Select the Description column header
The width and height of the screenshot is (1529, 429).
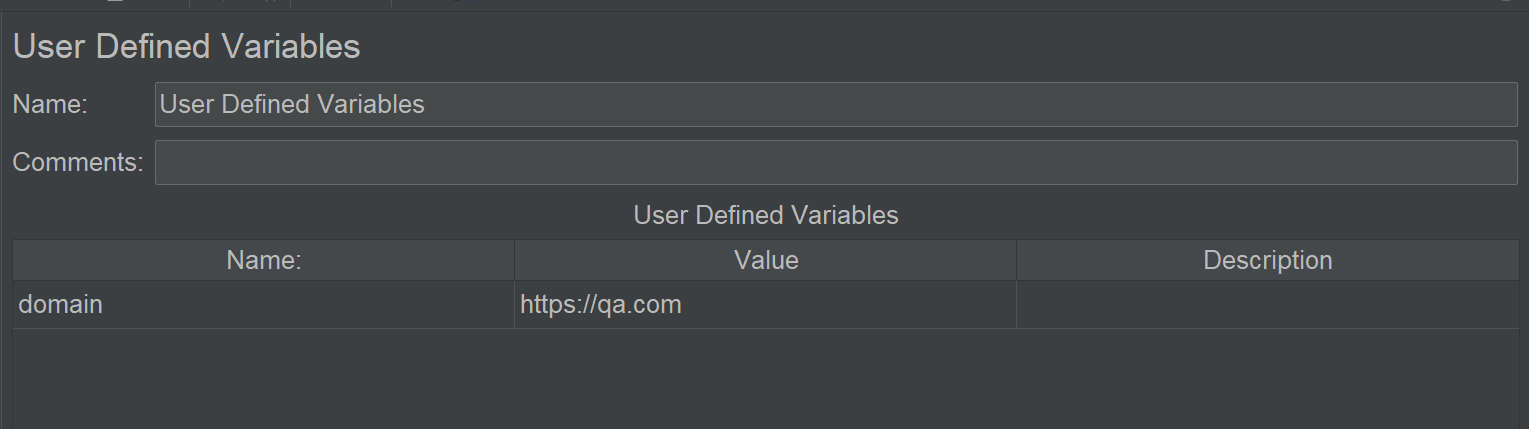tap(1268, 260)
